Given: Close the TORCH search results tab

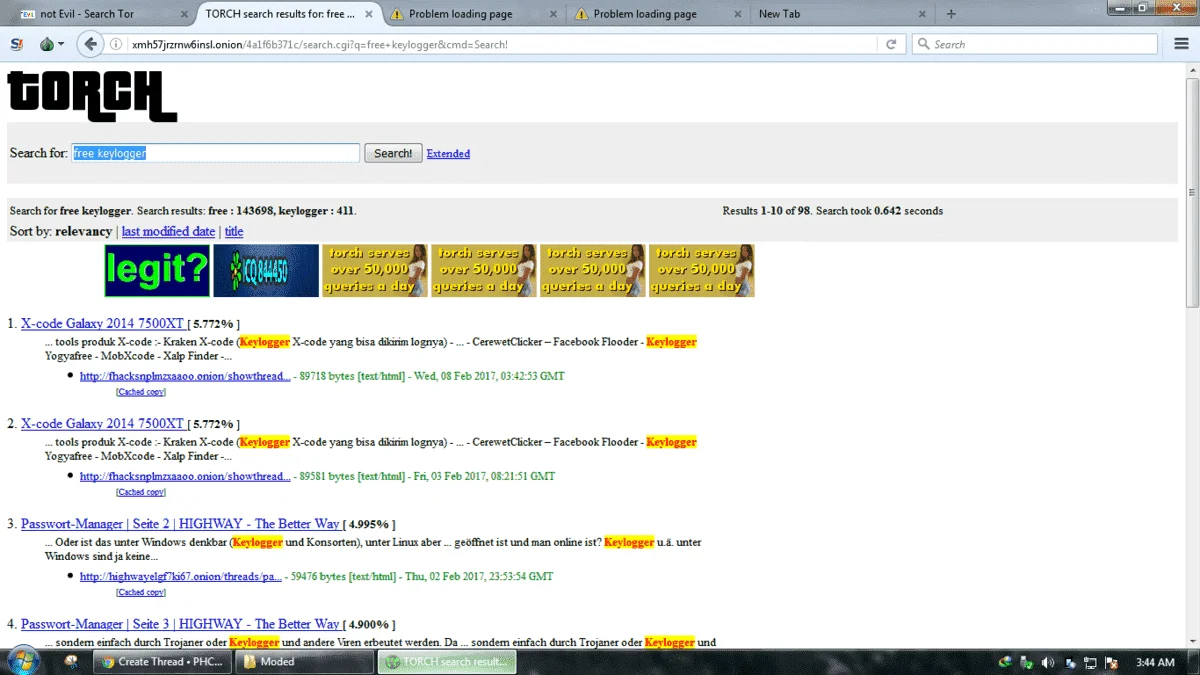Looking at the screenshot, I should click(371, 14).
